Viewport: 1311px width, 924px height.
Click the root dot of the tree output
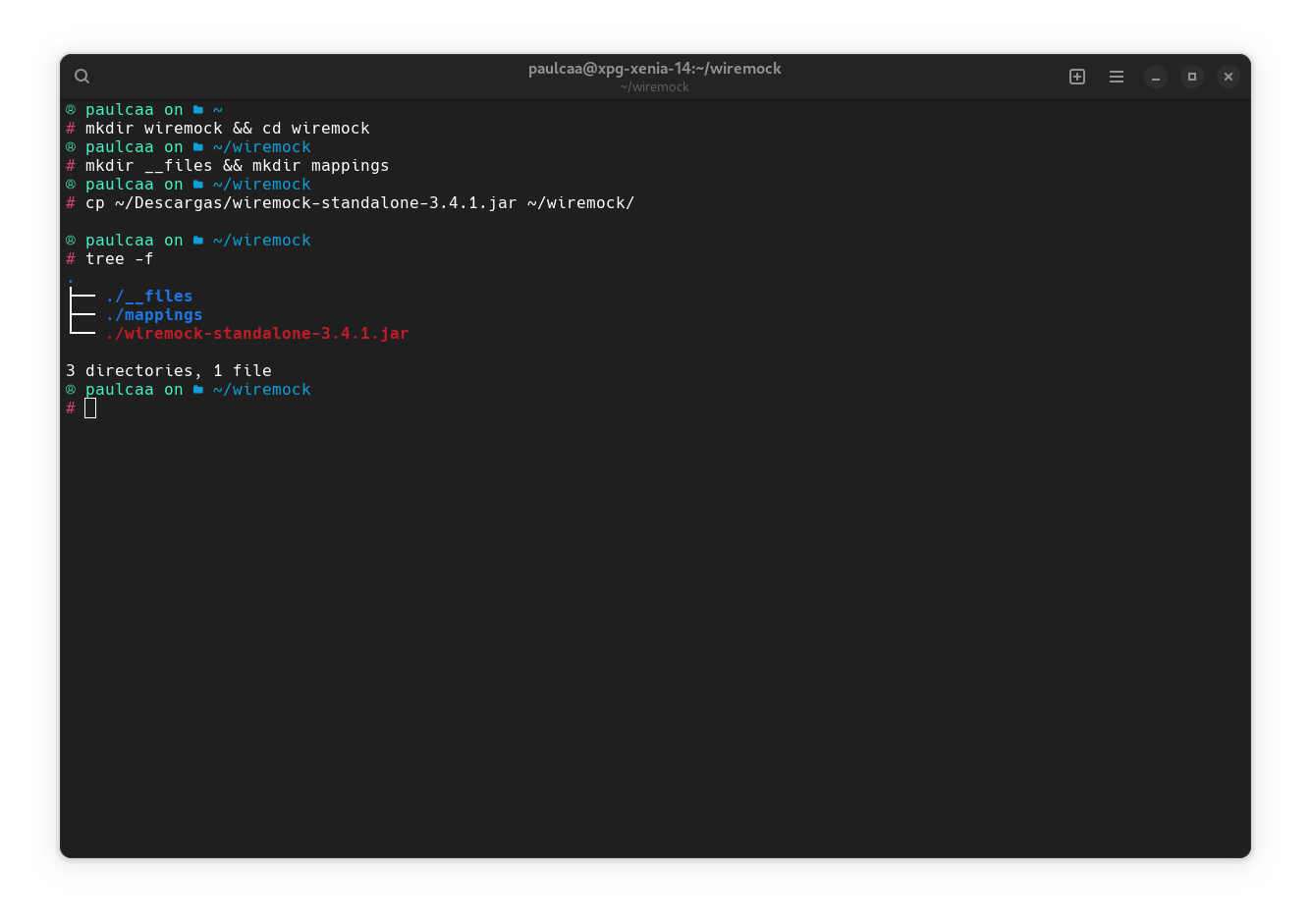[x=71, y=280]
